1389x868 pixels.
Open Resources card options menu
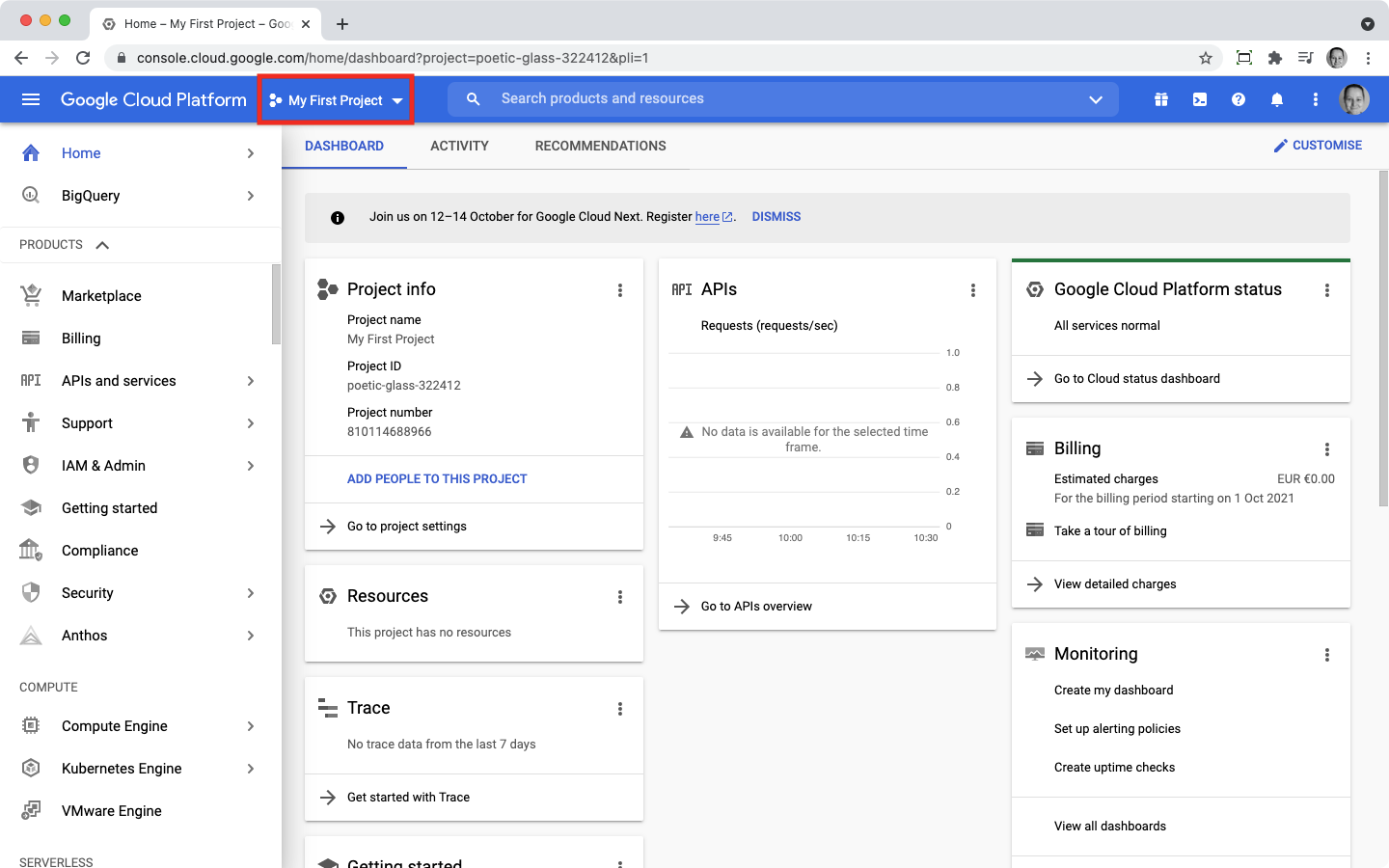(x=620, y=597)
